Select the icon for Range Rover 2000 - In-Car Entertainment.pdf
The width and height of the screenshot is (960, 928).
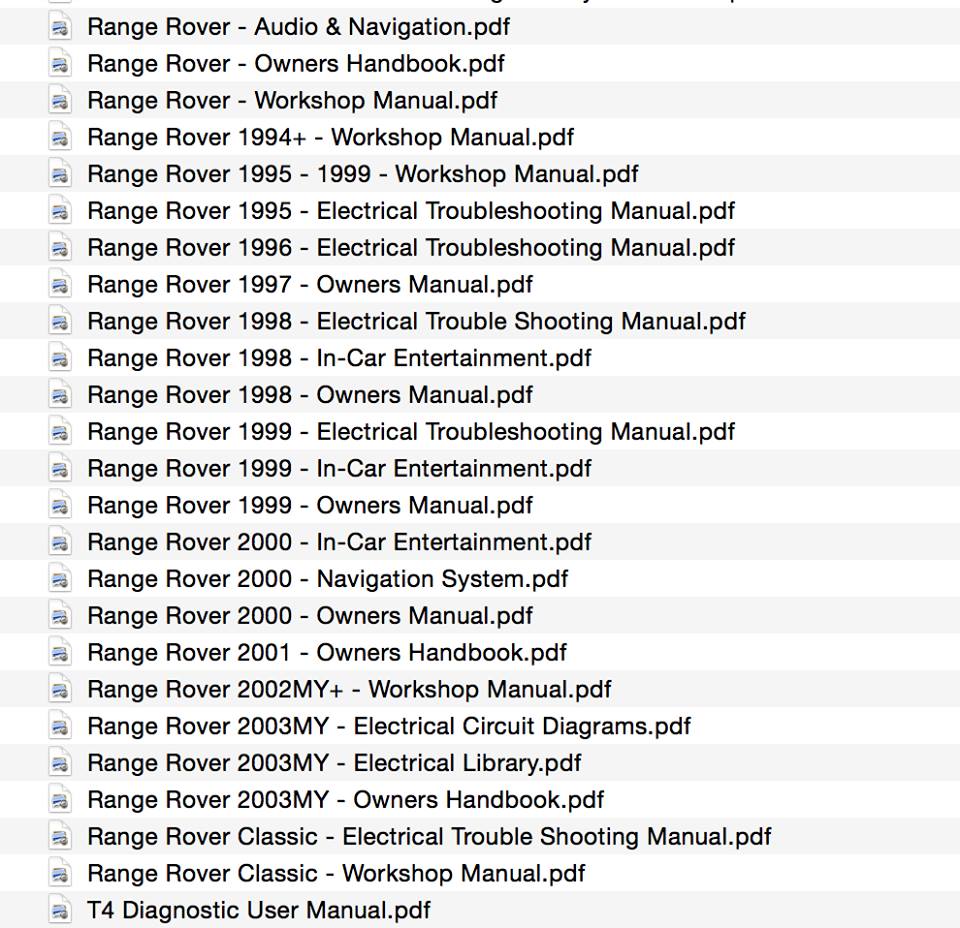point(60,542)
